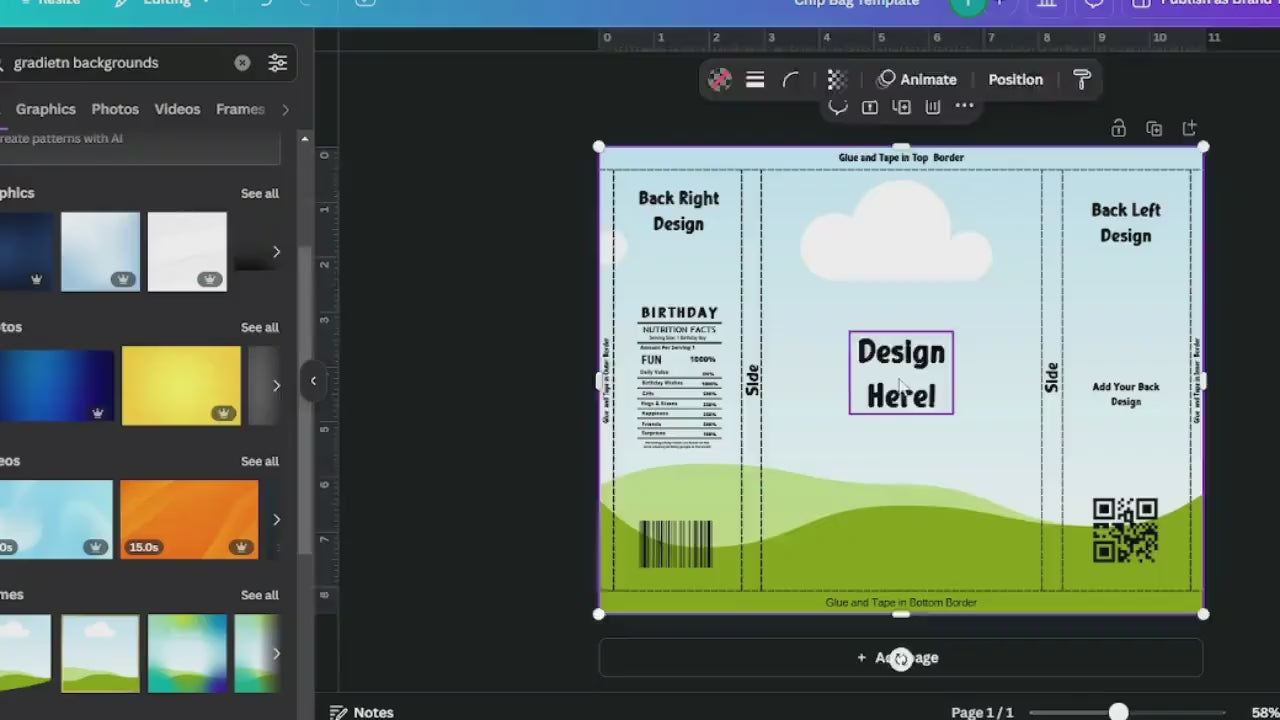Open the transparency checkerboard icon
Viewport: 1280px width, 720px height.
point(837,80)
